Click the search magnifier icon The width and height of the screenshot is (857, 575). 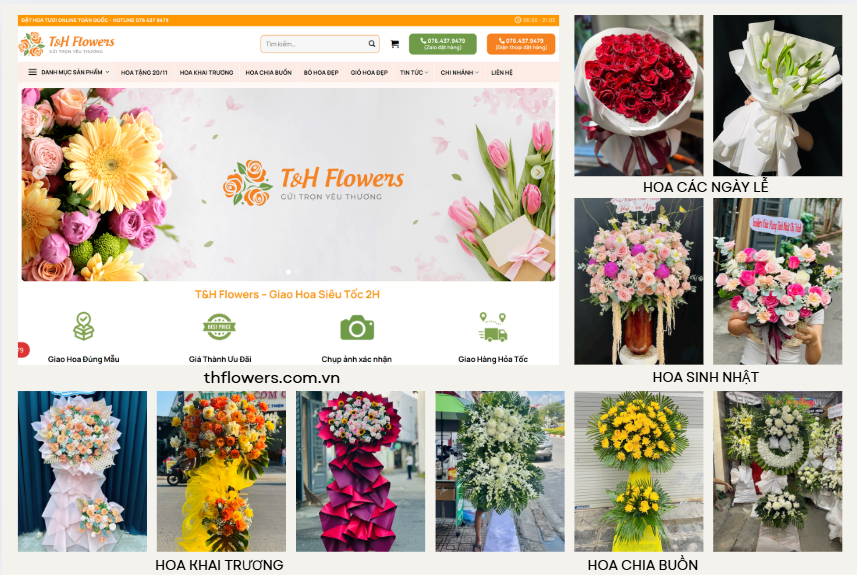coord(372,44)
